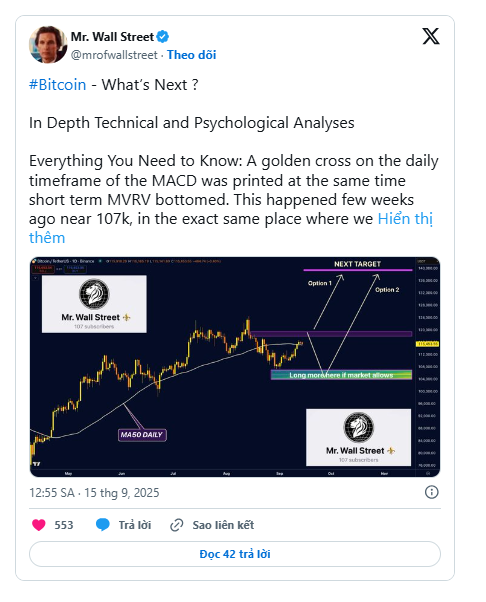Image resolution: width=486 pixels, height=602 pixels.
Task: Click the Mr. Wall Street display name
Action: click(x=112, y=37)
